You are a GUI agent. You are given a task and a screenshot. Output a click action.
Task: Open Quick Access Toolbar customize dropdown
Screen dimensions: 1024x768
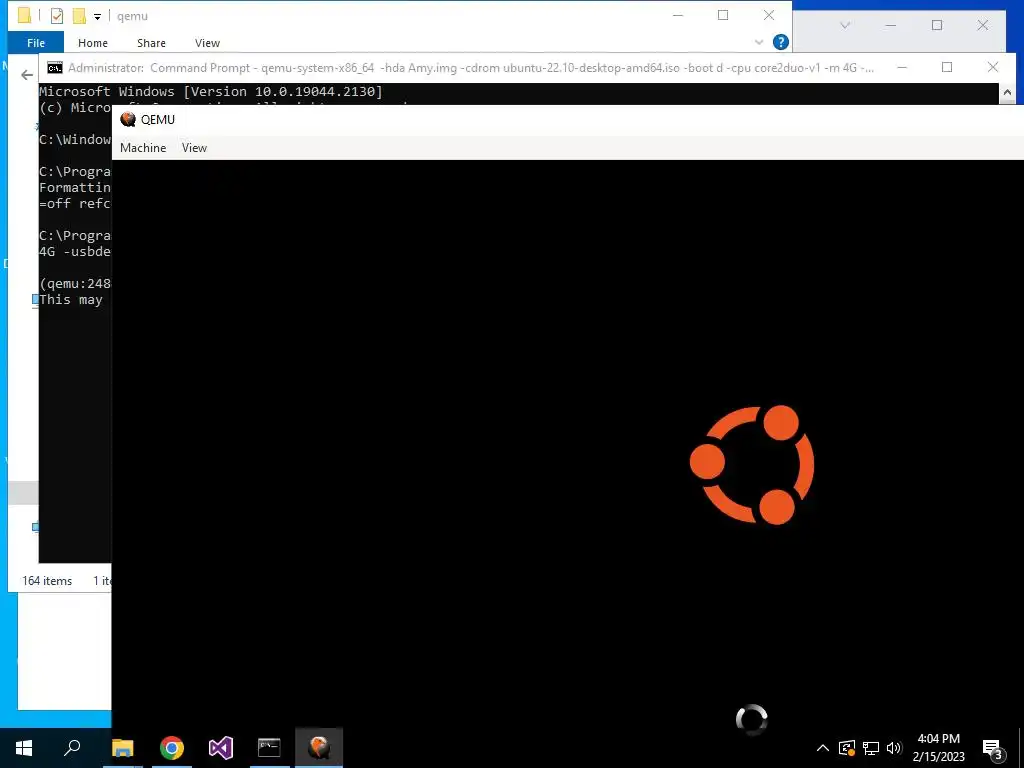pos(97,16)
